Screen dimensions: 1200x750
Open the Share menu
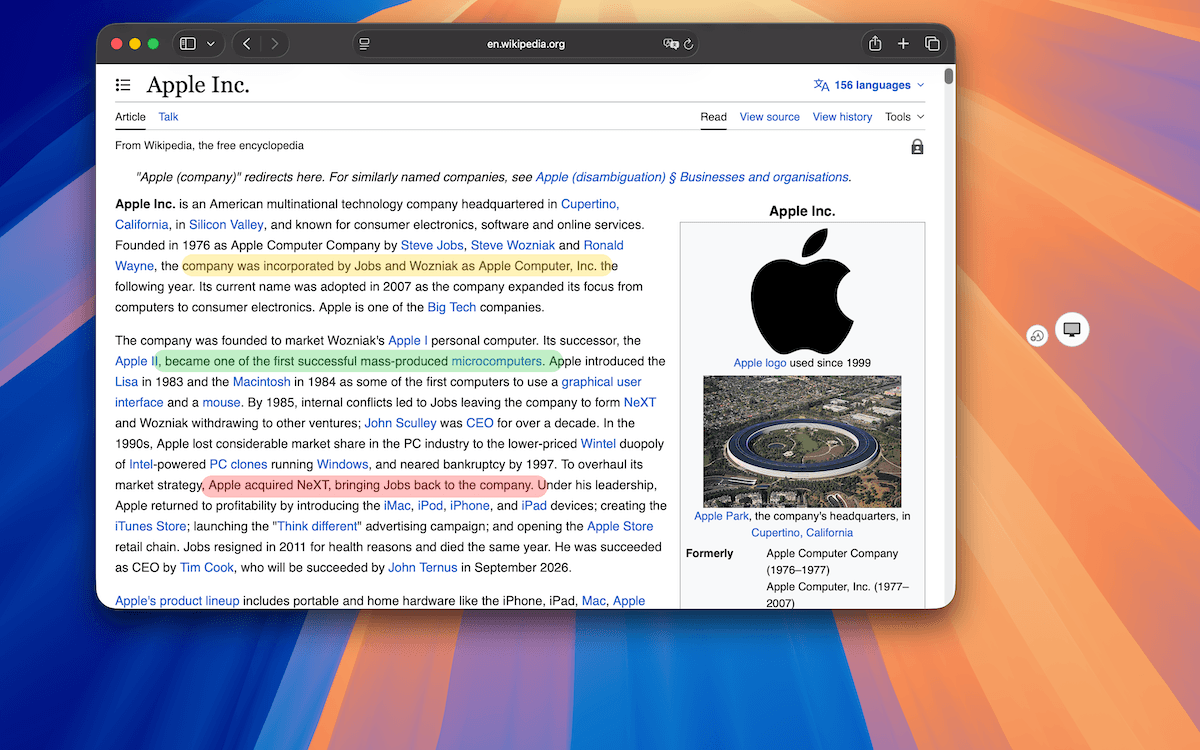pos(875,43)
